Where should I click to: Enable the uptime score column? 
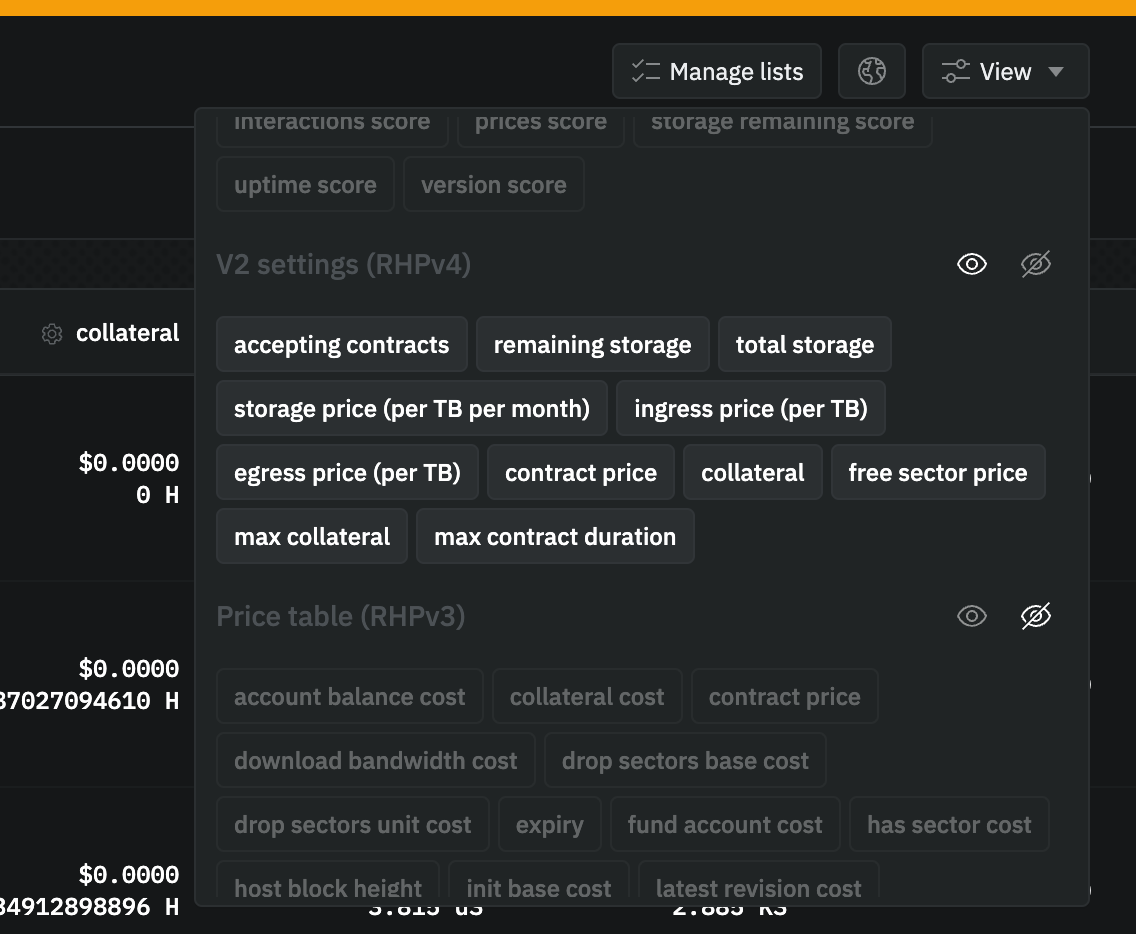tap(305, 184)
